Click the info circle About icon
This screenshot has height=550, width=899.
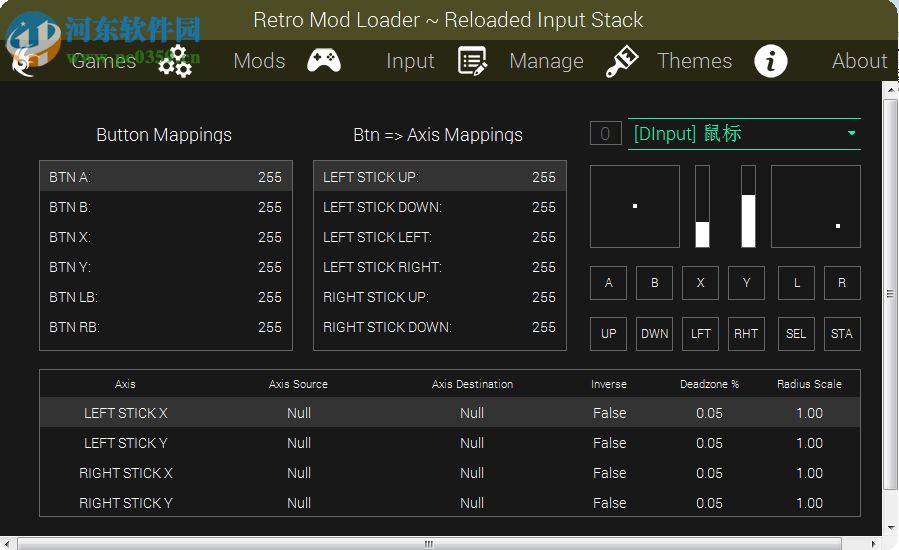(771, 61)
